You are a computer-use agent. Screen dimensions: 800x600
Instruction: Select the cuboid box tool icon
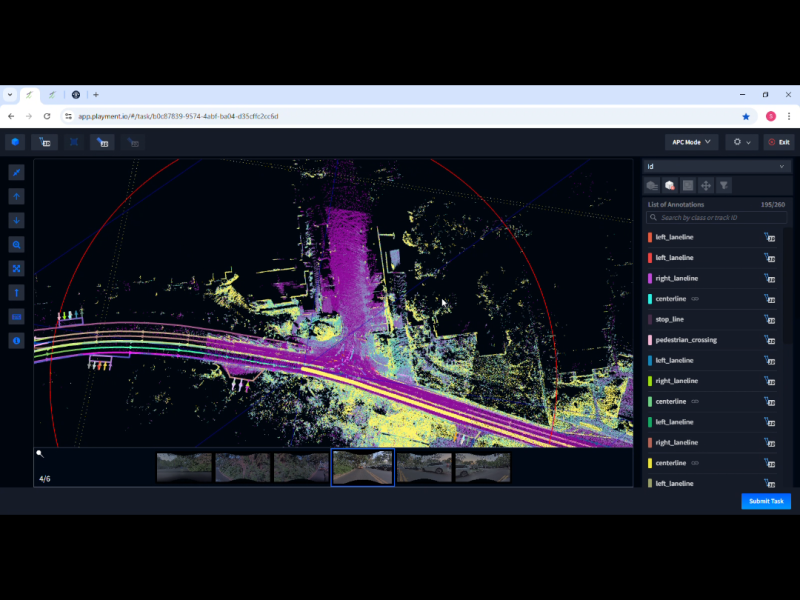point(74,142)
